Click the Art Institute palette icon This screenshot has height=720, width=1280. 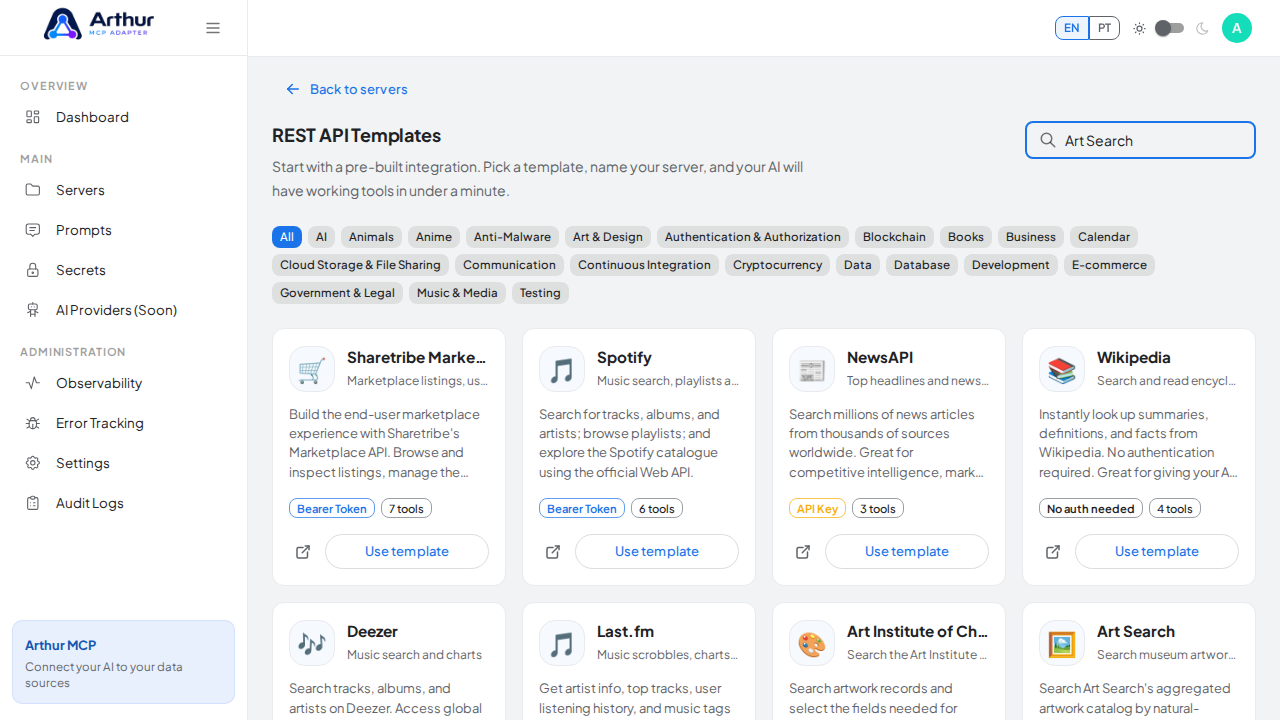click(812, 643)
